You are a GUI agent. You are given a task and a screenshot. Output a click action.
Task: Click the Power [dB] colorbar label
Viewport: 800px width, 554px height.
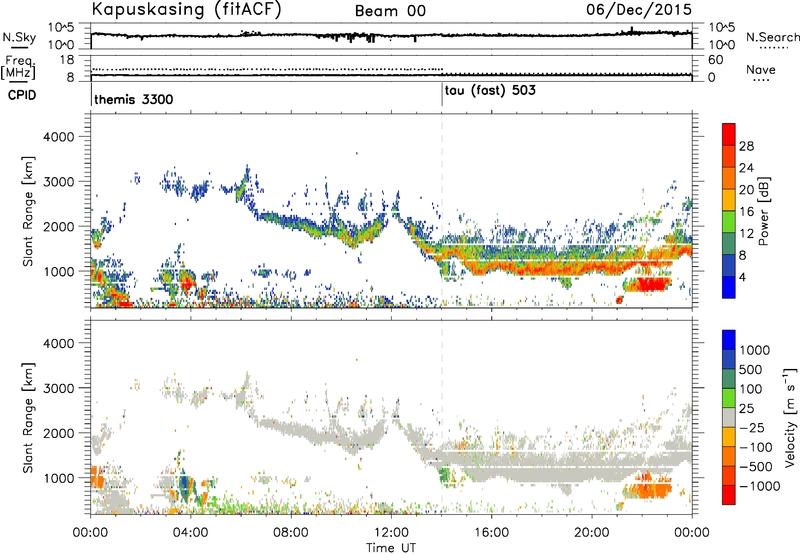coord(763,211)
